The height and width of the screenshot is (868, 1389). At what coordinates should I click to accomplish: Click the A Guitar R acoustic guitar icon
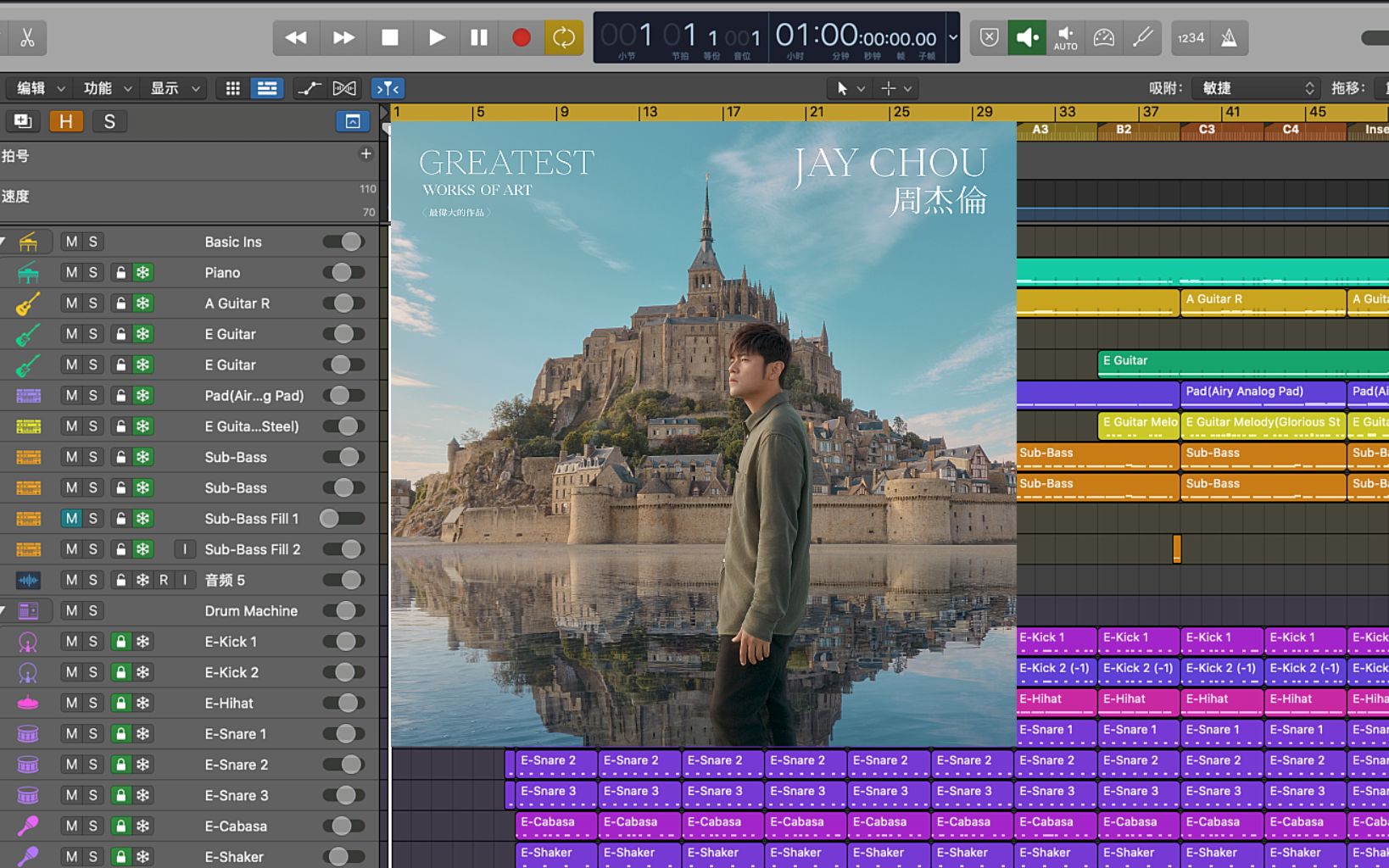coord(28,303)
